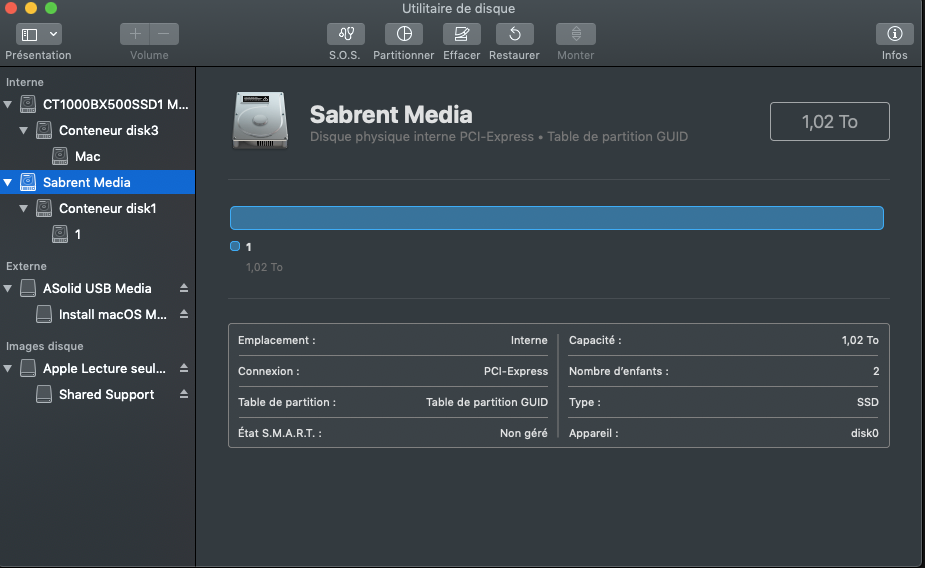Eject the Shared Support volume
925x568 pixels.
coord(184,394)
